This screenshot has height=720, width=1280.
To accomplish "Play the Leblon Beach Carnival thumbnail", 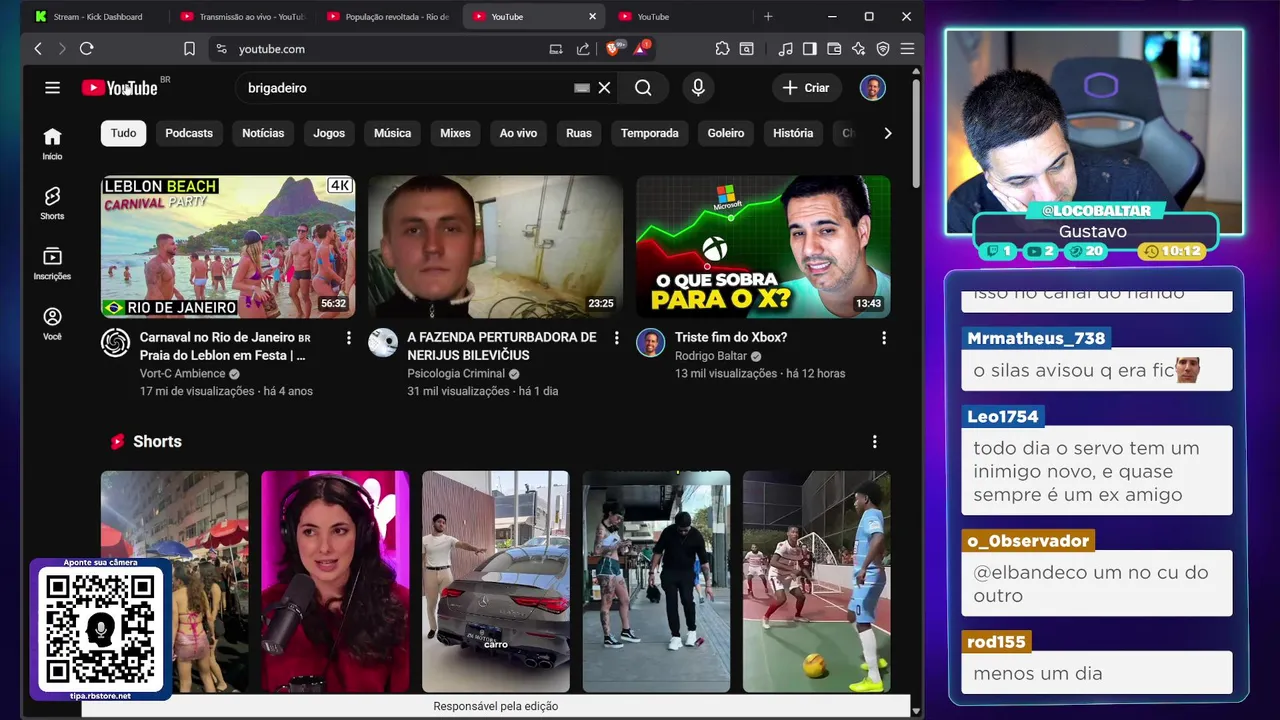I will [x=228, y=247].
